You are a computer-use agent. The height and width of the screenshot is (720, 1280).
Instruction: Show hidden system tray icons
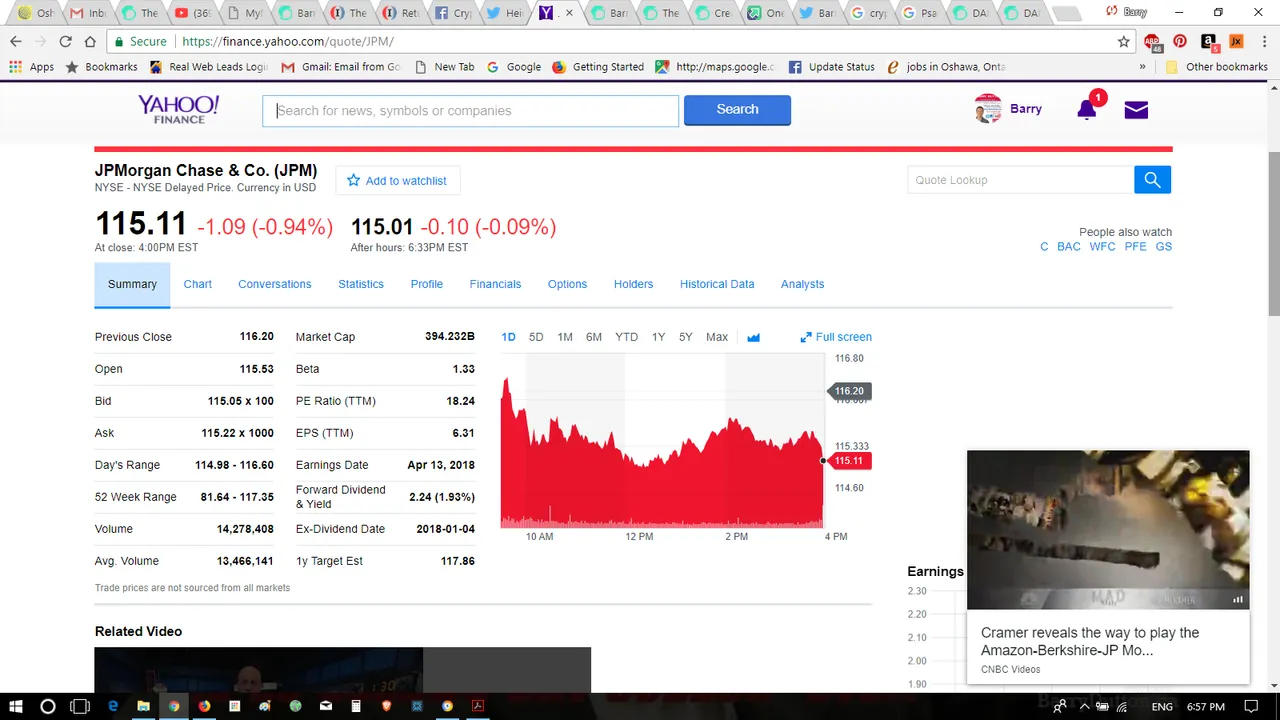1084,707
